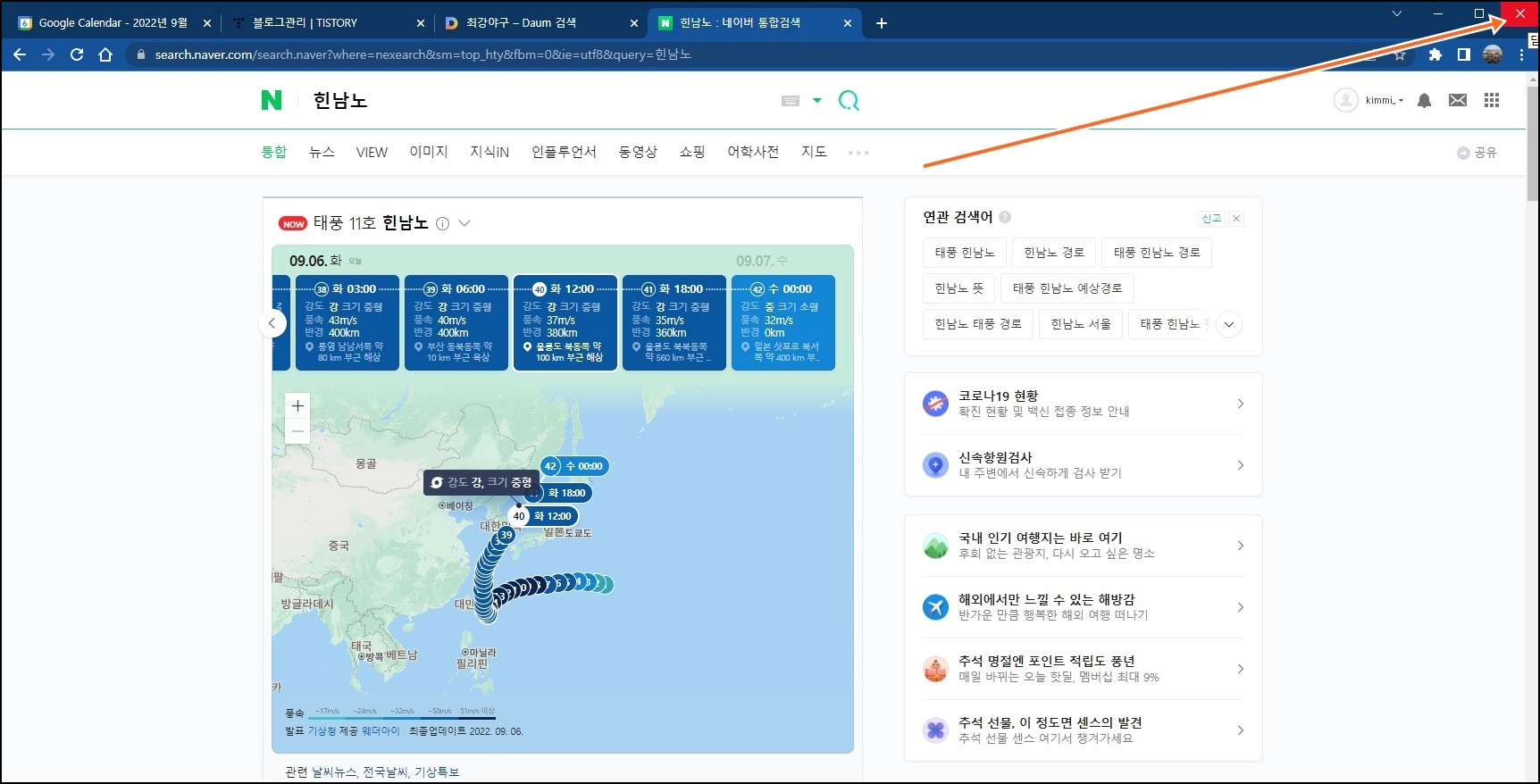Click the 힌남노 뜻 related search chip
The width and height of the screenshot is (1540, 784).
[x=959, y=288]
